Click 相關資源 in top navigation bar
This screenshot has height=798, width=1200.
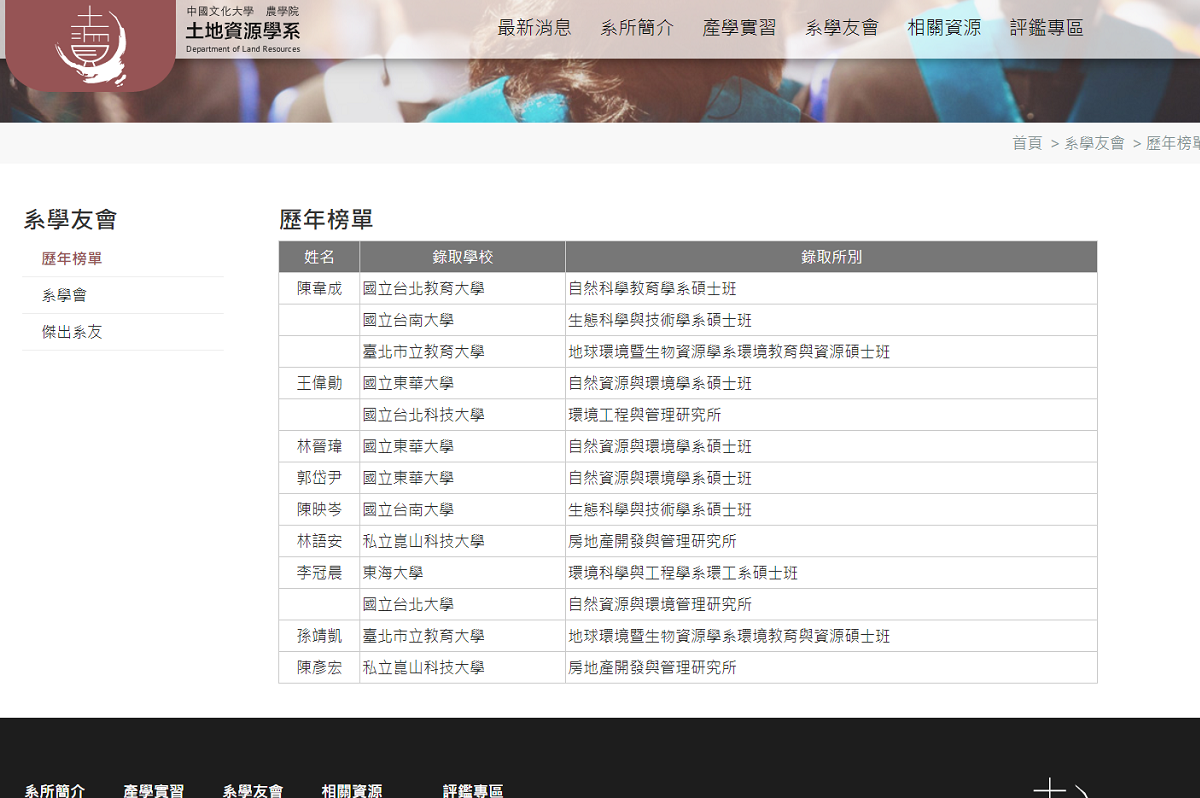(x=944, y=28)
